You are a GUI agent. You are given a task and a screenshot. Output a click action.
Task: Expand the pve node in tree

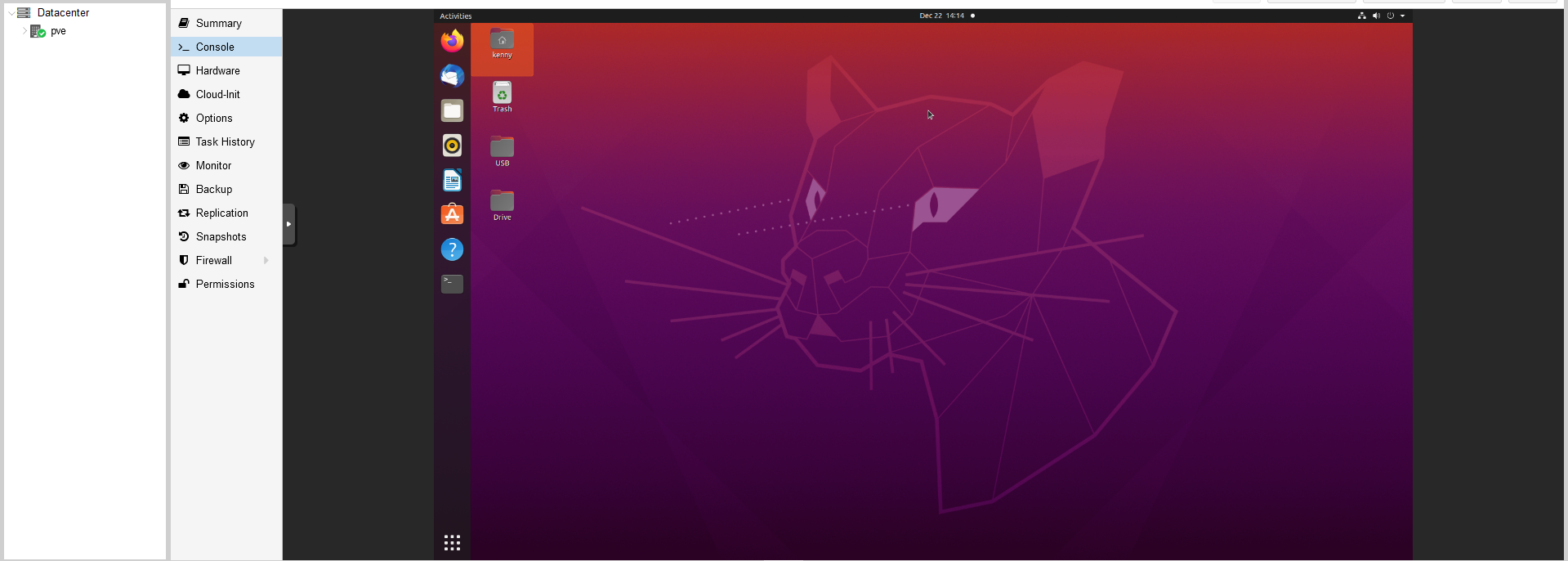25,31
